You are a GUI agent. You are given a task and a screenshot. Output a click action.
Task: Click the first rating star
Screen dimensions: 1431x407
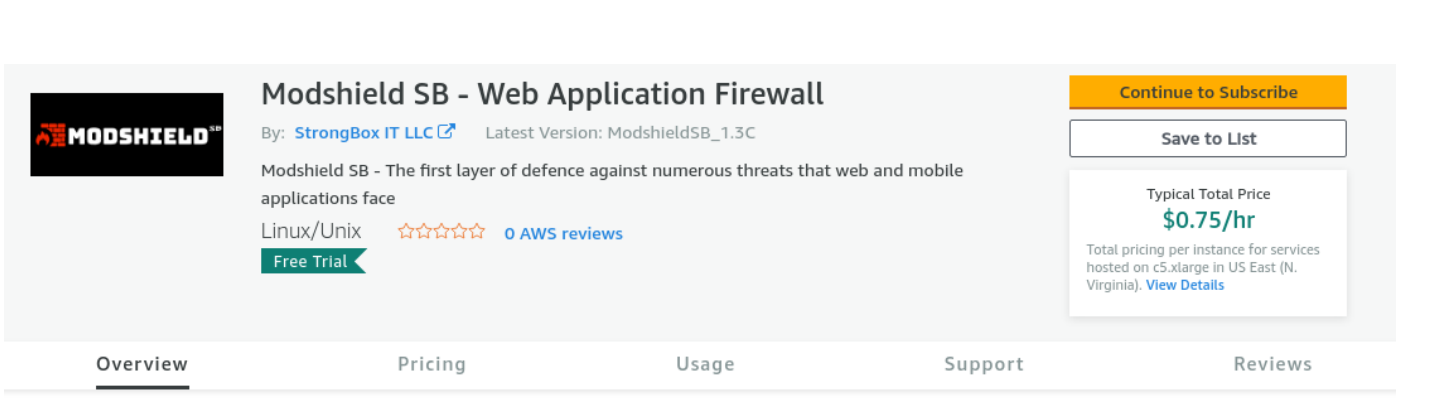click(x=406, y=232)
